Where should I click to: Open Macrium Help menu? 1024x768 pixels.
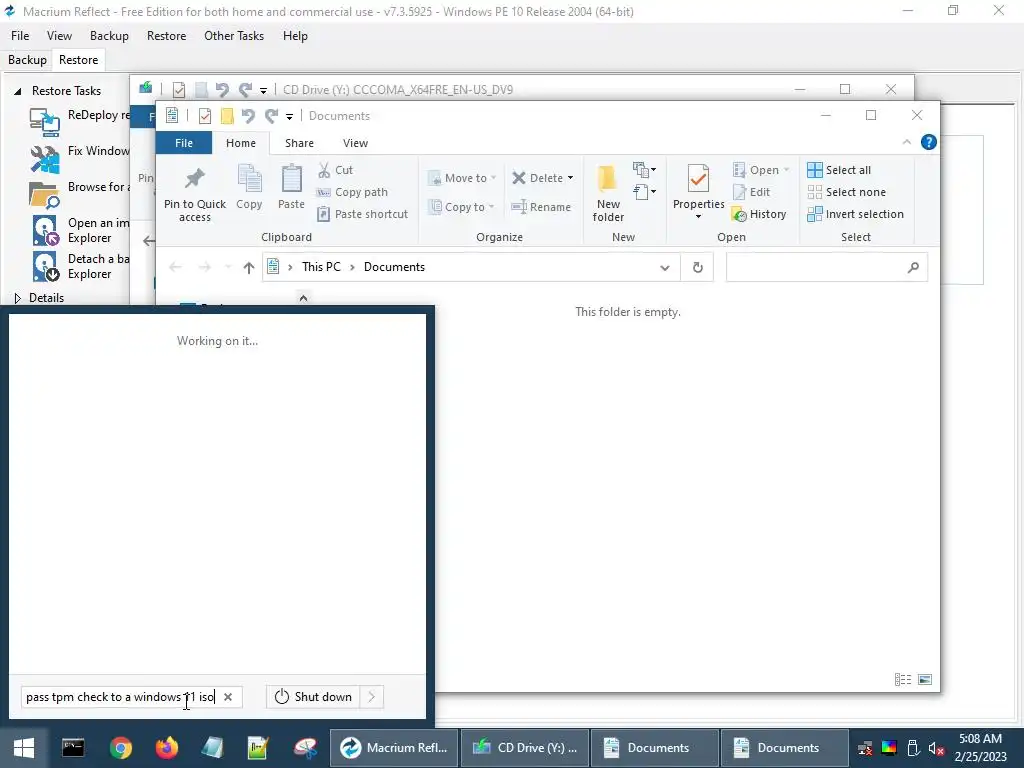pyautogui.click(x=295, y=36)
